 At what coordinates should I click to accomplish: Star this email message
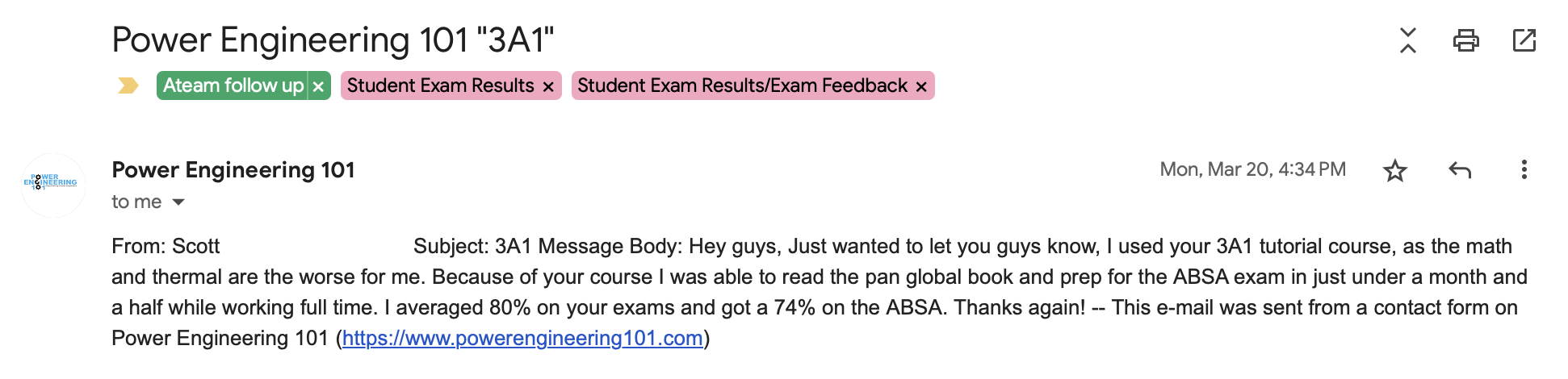[1394, 170]
